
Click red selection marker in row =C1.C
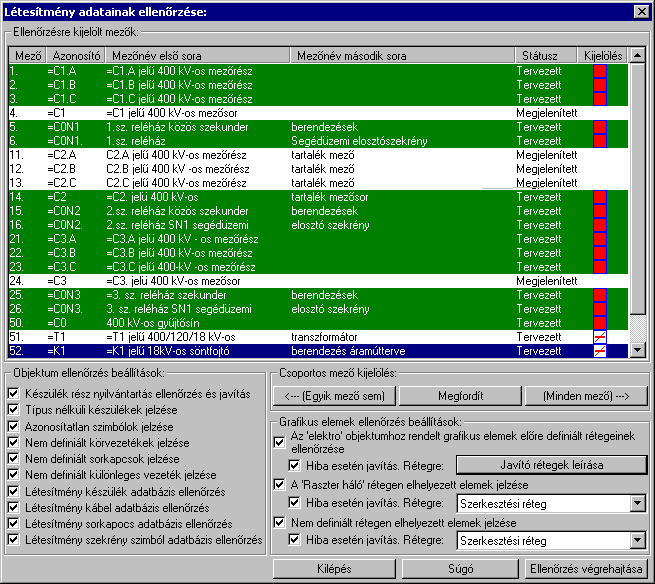tap(600, 99)
